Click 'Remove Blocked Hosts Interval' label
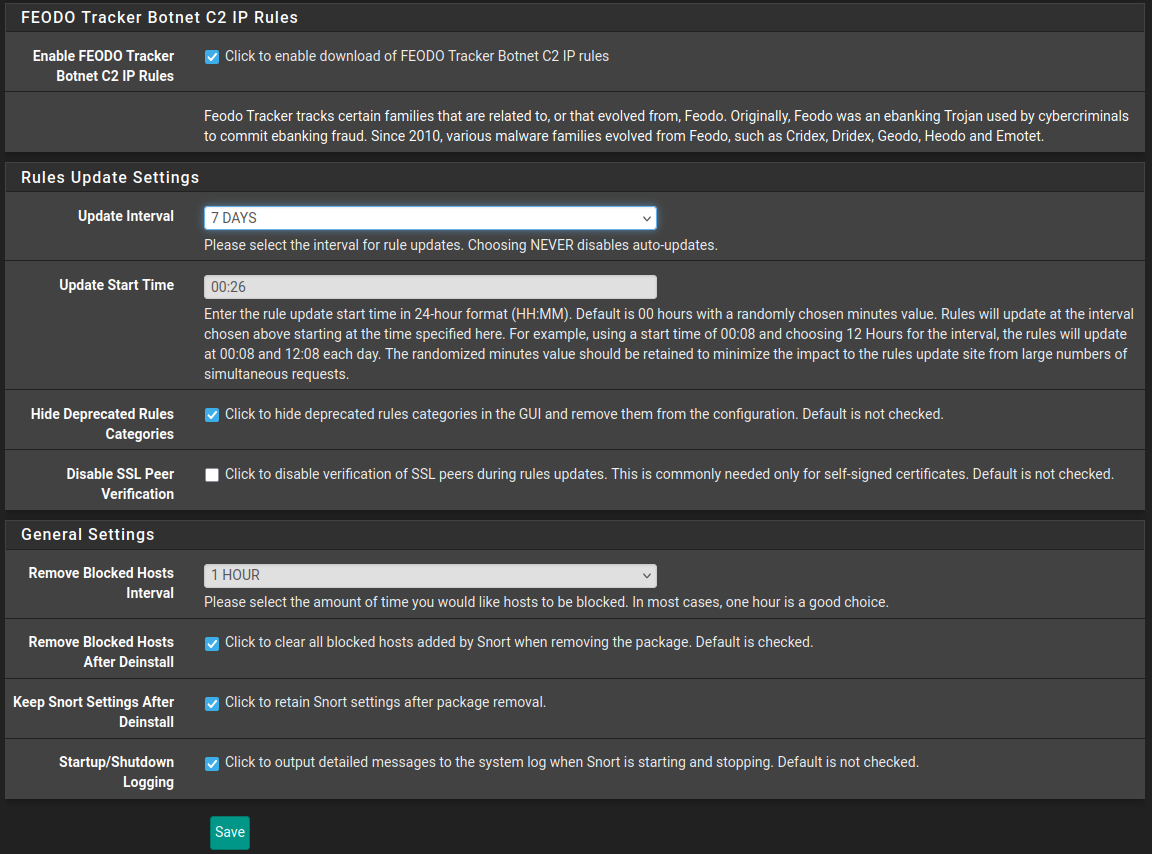The width and height of the screenshot is (1152, 854). pyautogui.click(x=101, y=584)
